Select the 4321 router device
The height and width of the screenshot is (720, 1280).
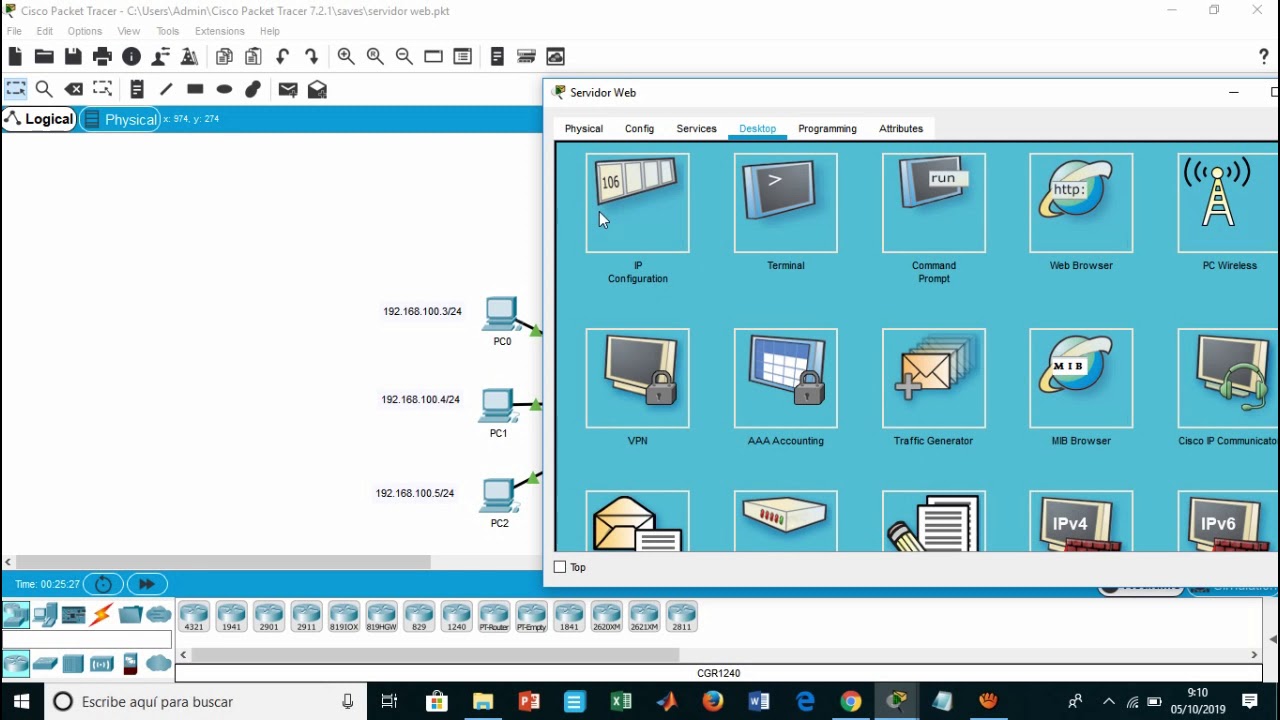pyautogui.click(x=194, y=617)
